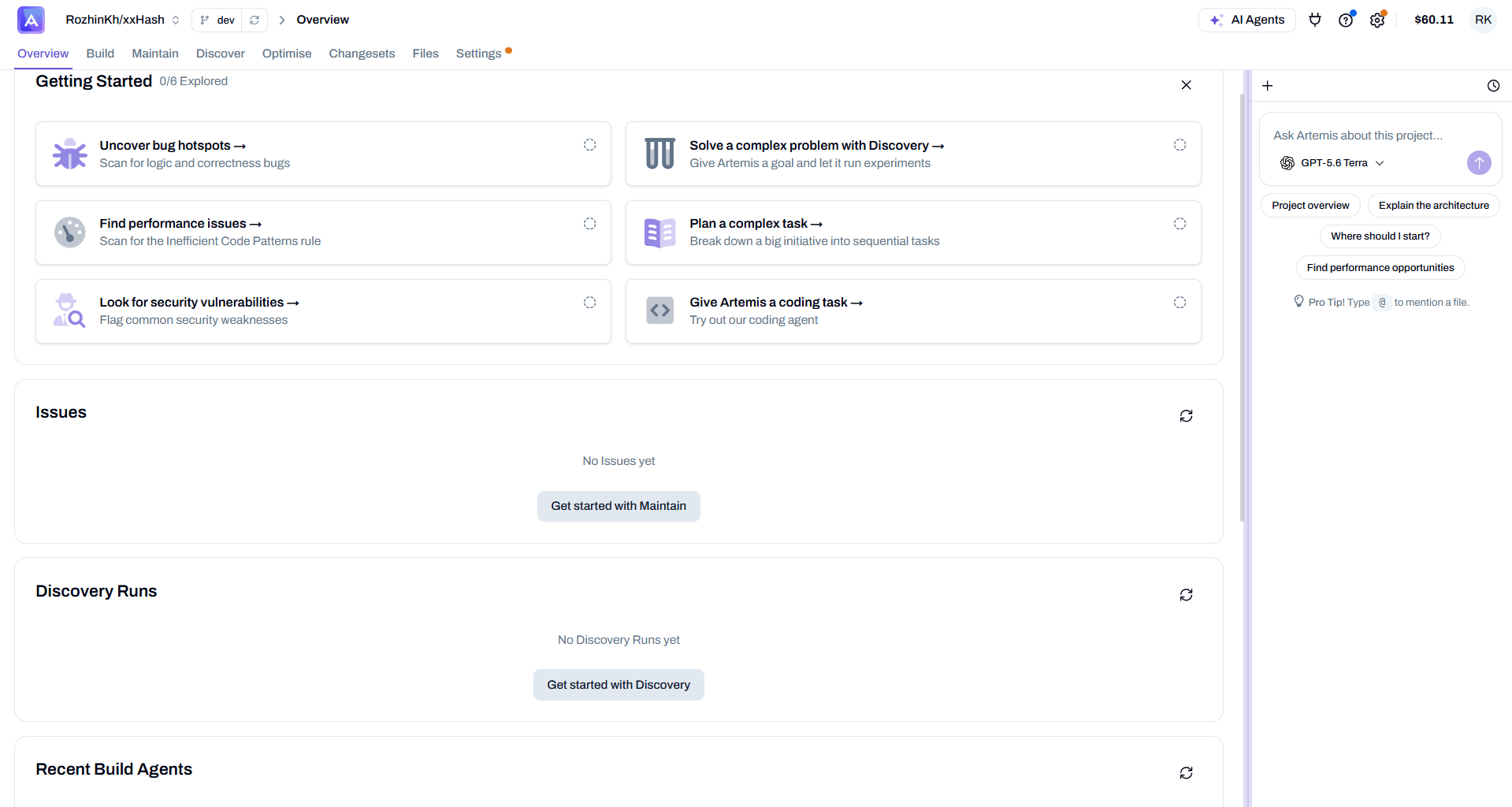Click the $60.11 credit balance
This screenshot has width=1512, height=807.
tap(1434, 20)
